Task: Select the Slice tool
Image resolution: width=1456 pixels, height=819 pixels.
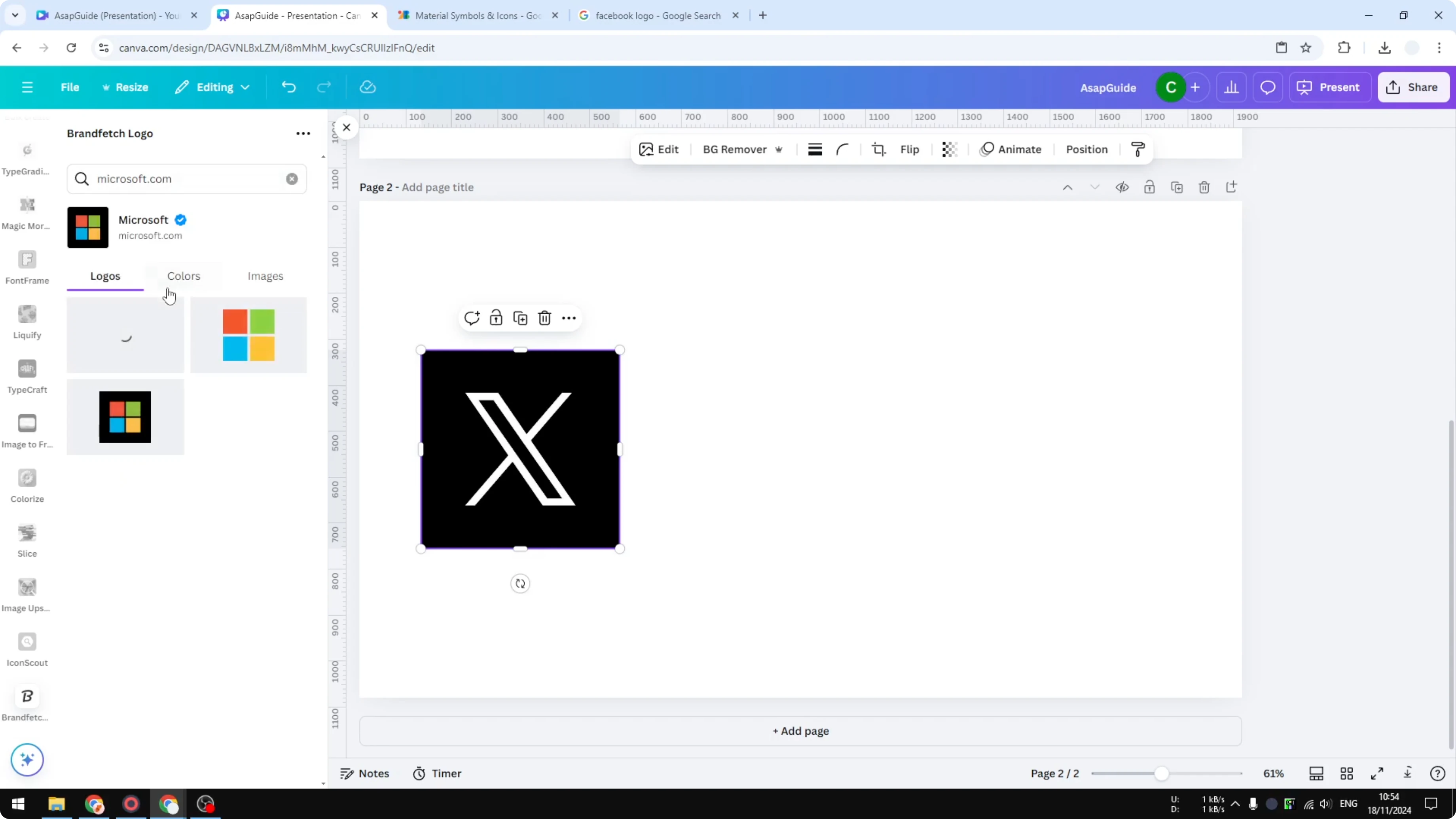Action: point(27,538)
